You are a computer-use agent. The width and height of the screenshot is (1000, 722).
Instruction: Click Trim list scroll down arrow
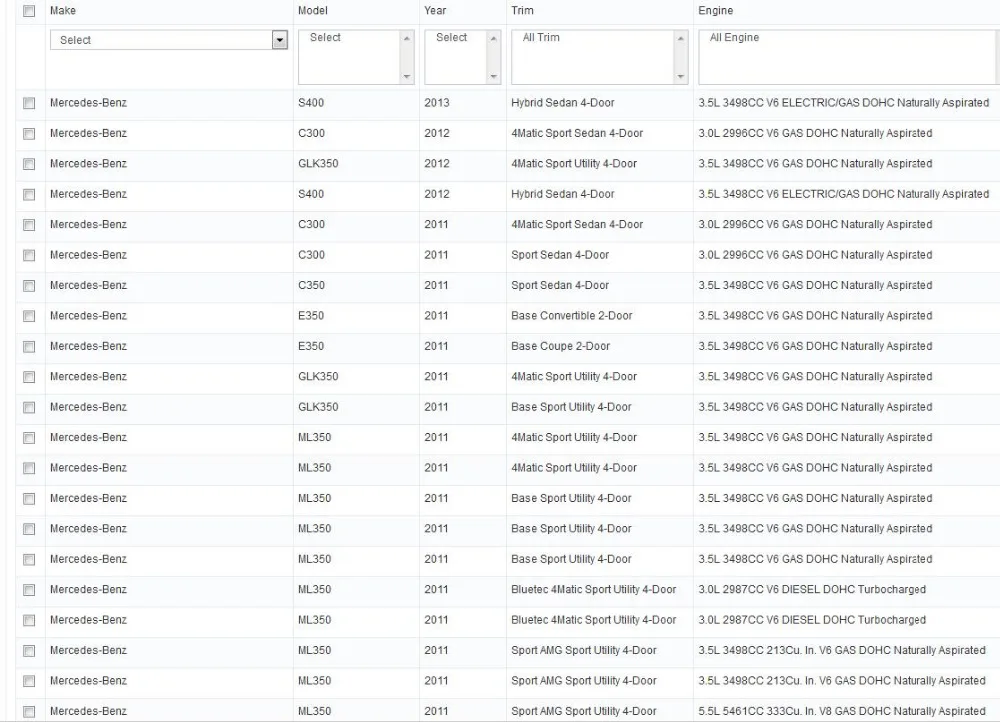[680, 77]
